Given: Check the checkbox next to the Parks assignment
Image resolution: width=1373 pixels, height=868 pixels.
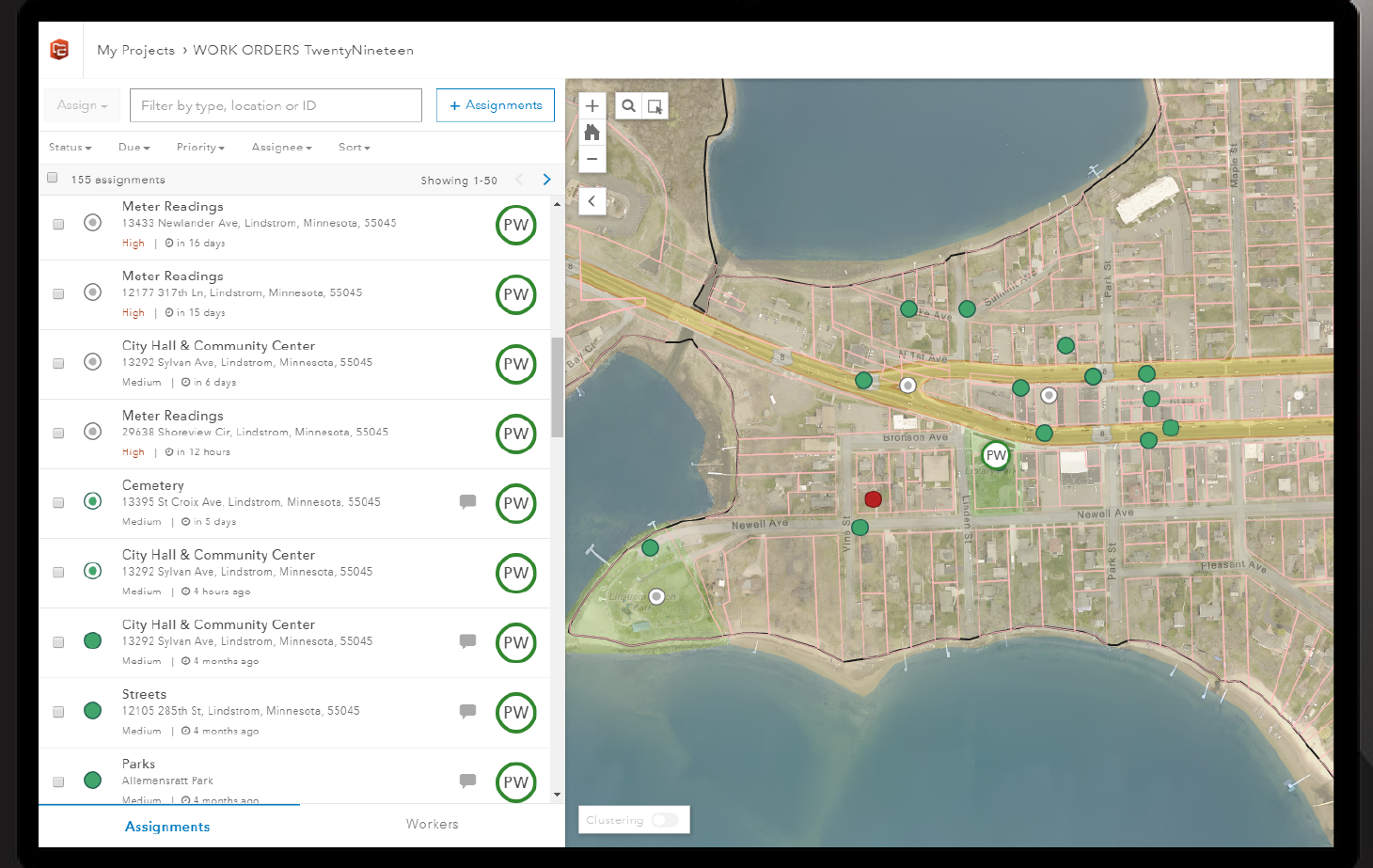Looking at the screenshot, I should [x=57, y=780].
